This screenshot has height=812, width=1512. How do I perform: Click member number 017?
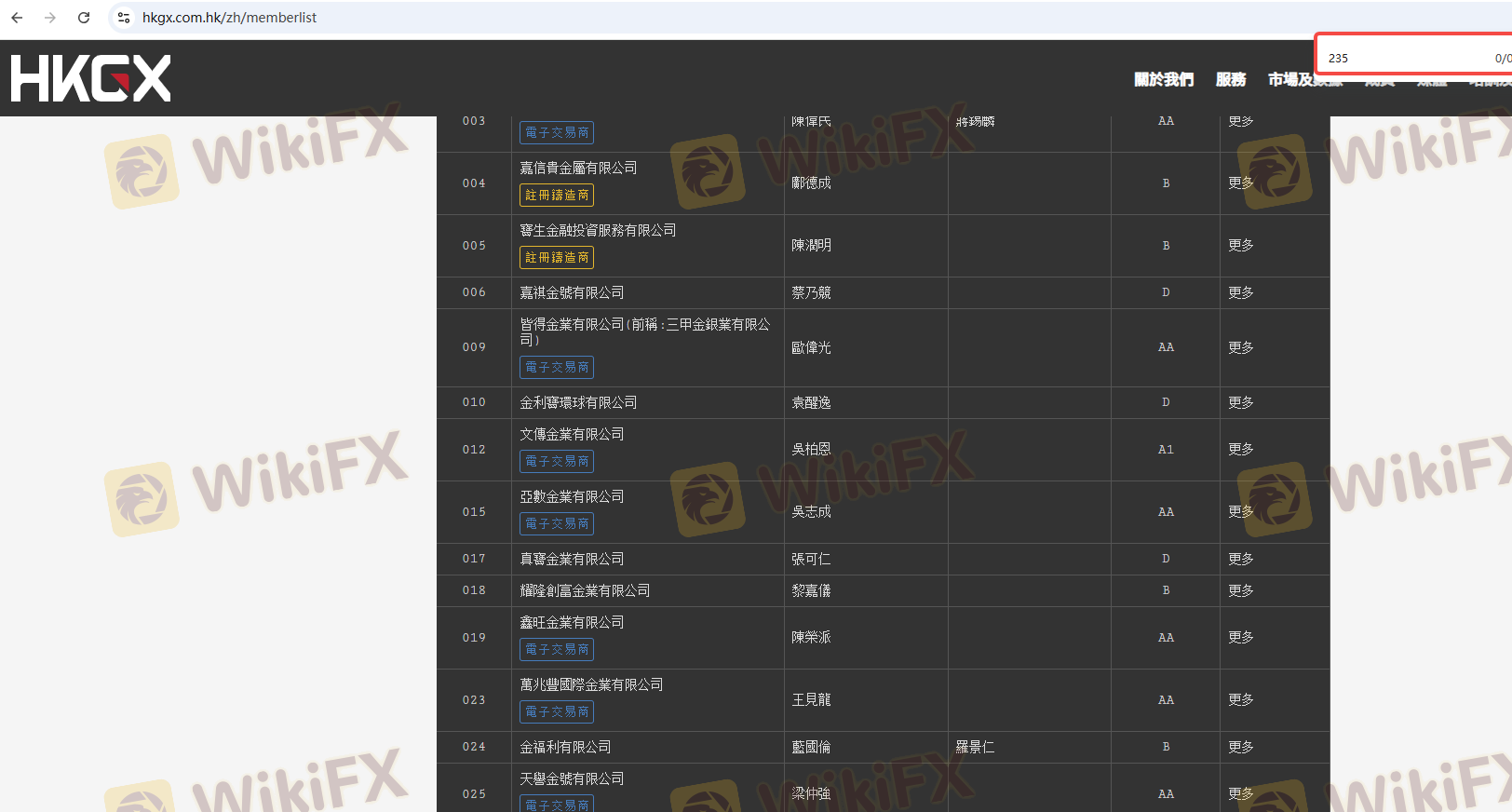(474, 559)
